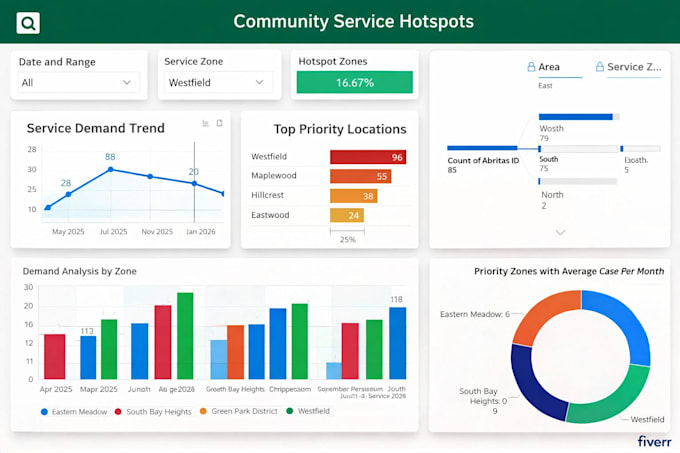Screen dimensions: 680x453
Task: Click the Jan 2026 axis label
Action: point(200,231)
